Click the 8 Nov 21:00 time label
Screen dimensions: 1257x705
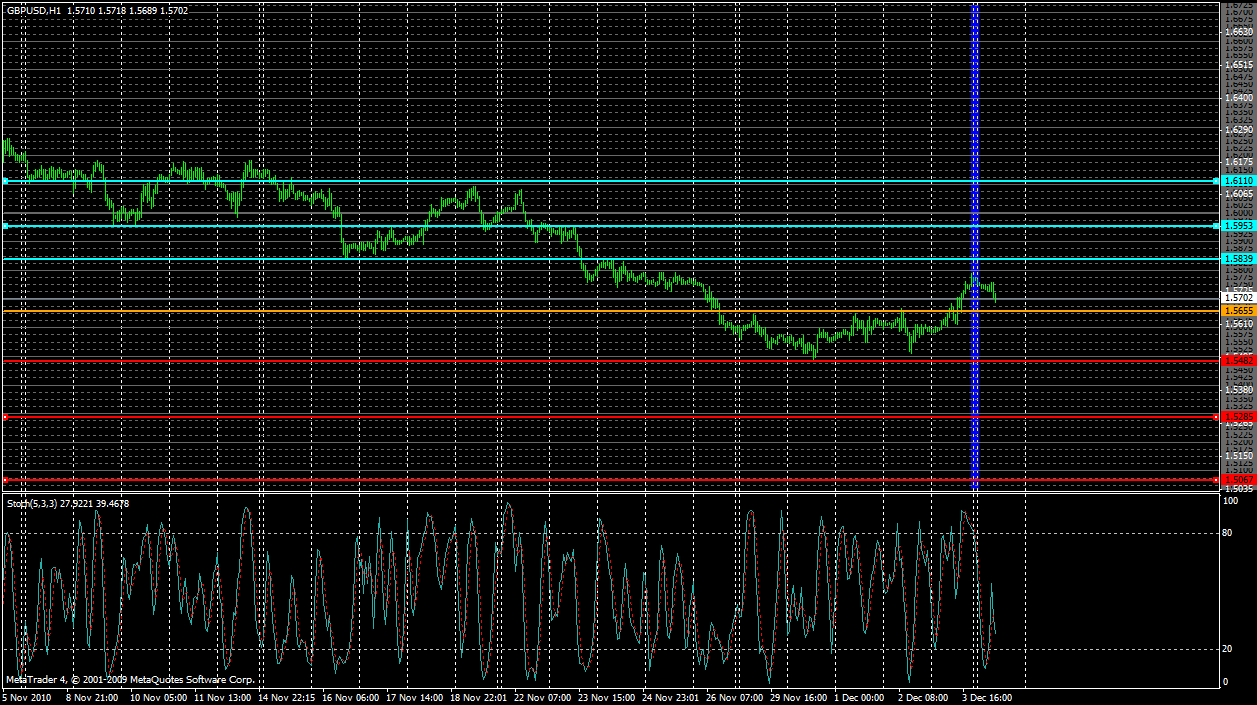(93, 696)
